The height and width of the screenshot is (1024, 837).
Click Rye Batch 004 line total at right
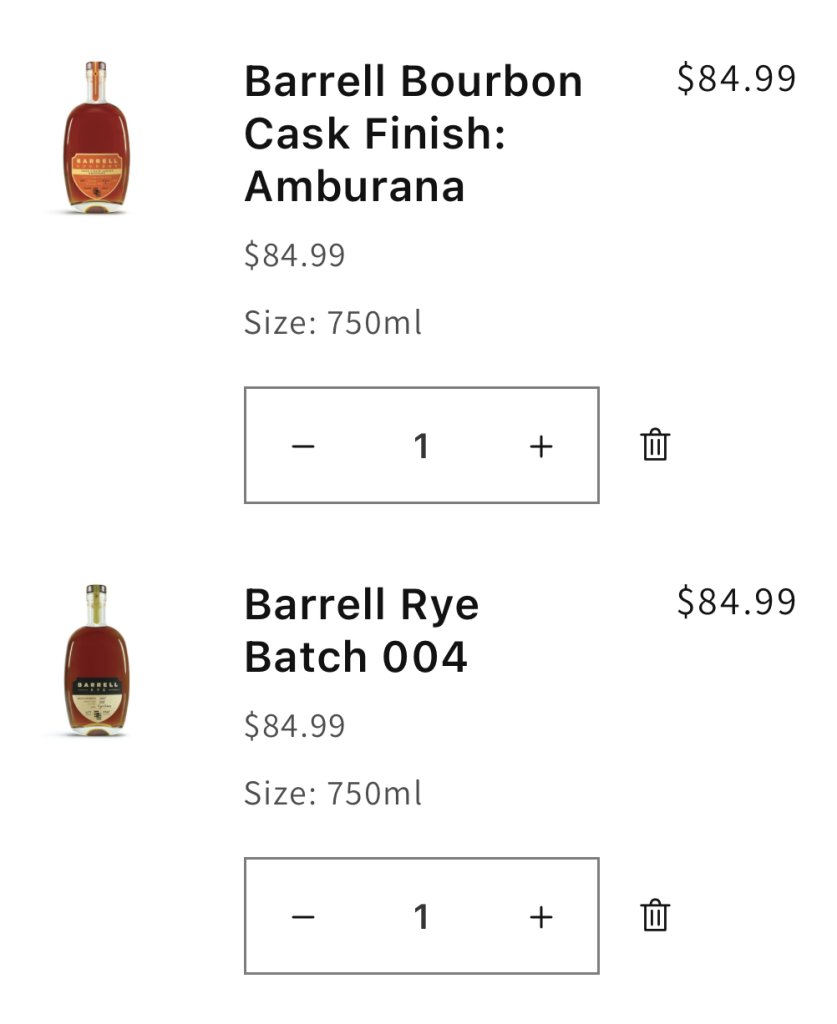click(736, 601)
